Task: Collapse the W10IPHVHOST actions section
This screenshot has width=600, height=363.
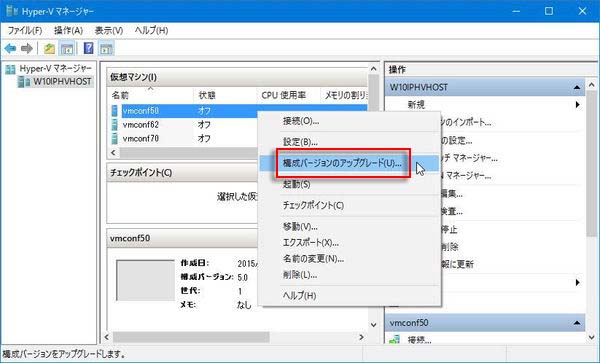Action: [x=577, y=87]
